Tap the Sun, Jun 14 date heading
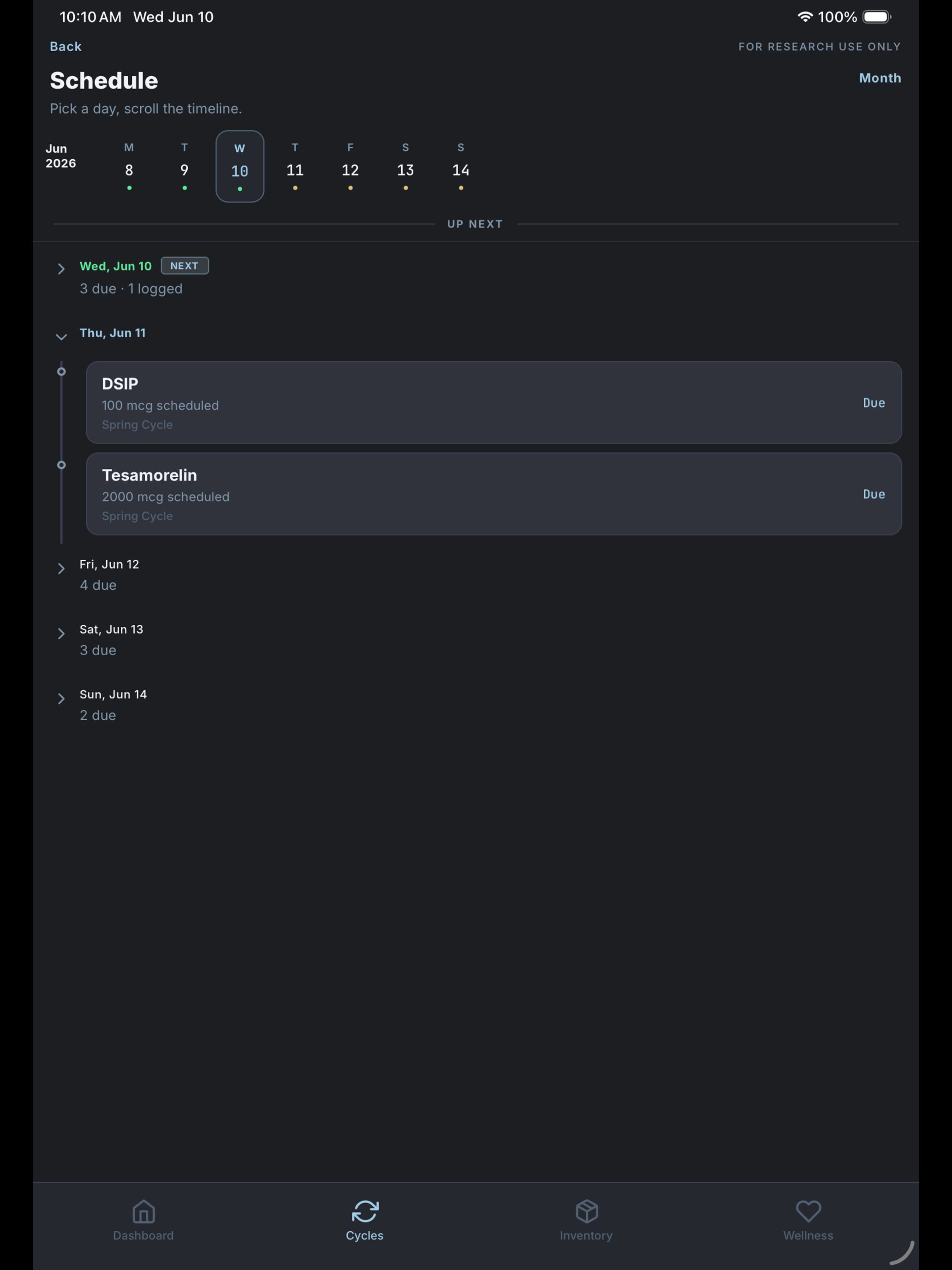Viewport: 952px width, 1270px height. click(x=113, y=694)
